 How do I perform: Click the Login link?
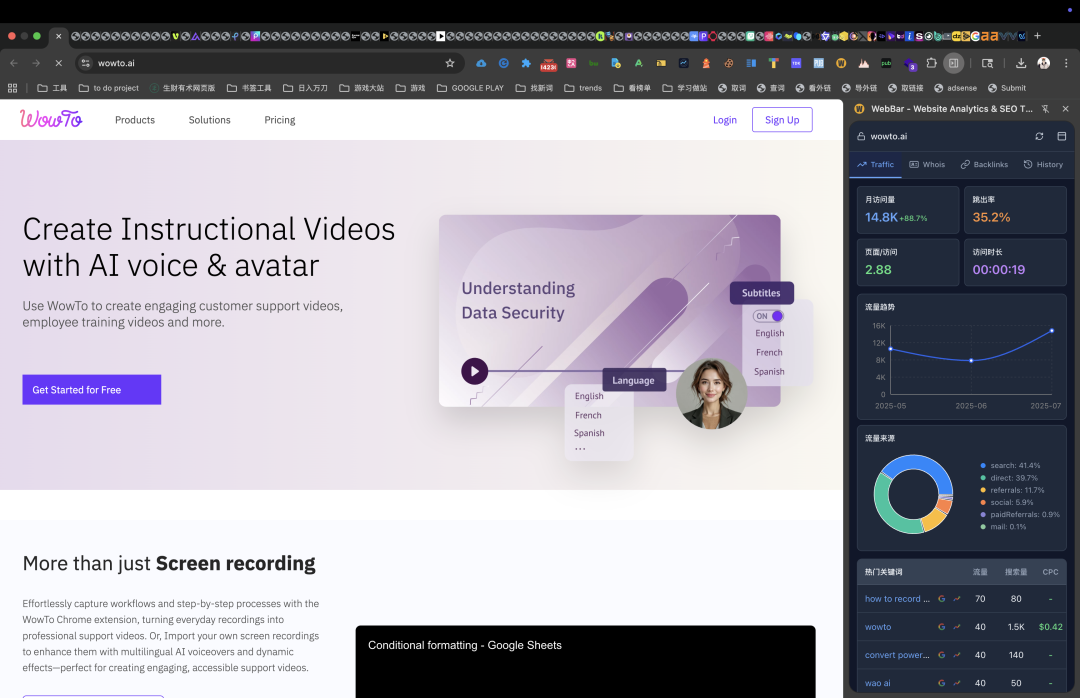point(725,120)
